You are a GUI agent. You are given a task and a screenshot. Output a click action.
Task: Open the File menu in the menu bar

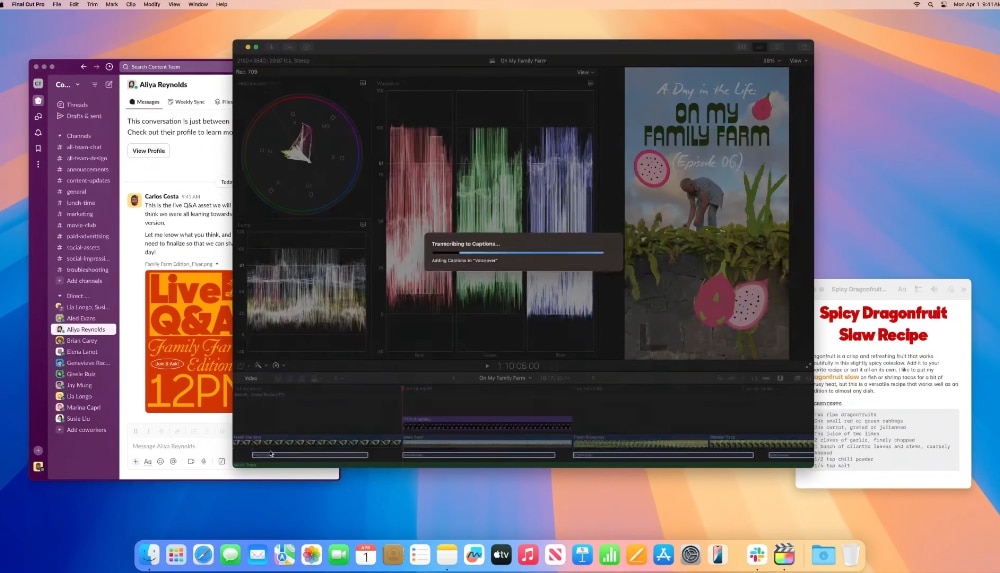(x=57, y=4)
